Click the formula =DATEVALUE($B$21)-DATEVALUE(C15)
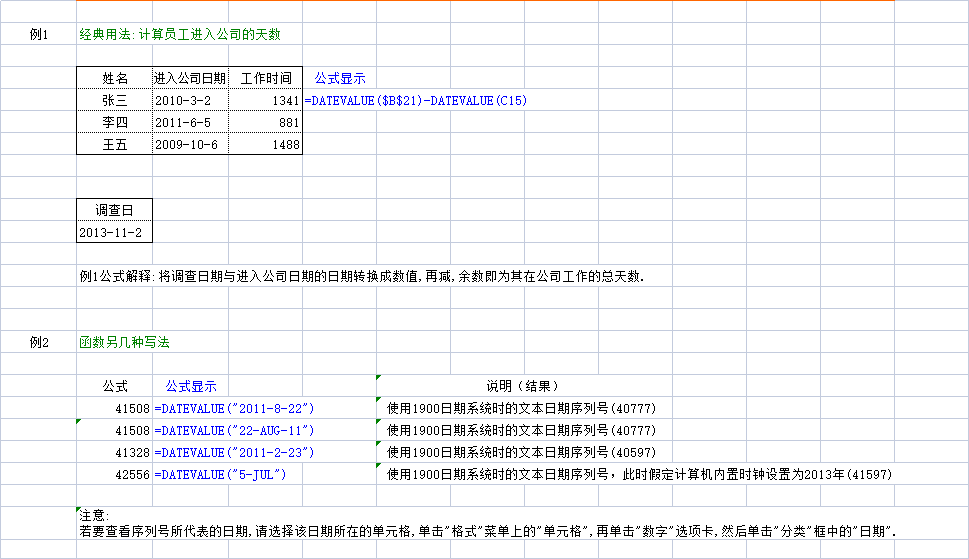 coord(415,101)
